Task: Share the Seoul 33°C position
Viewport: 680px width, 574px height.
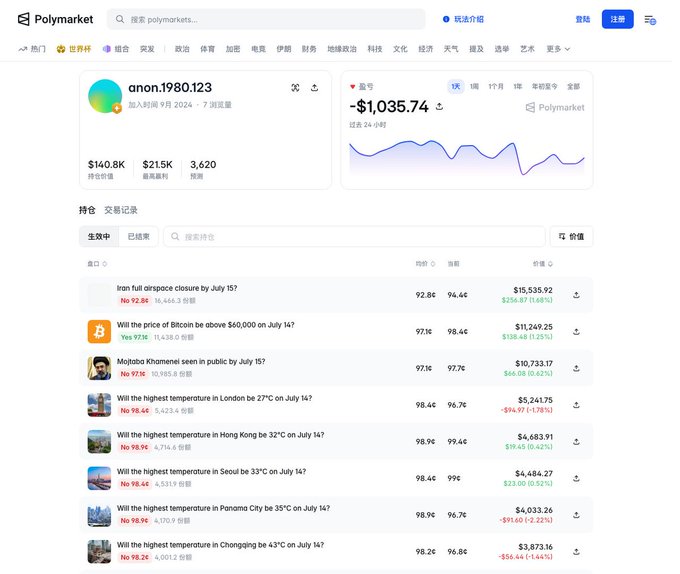Action: [x=576, y=478]
